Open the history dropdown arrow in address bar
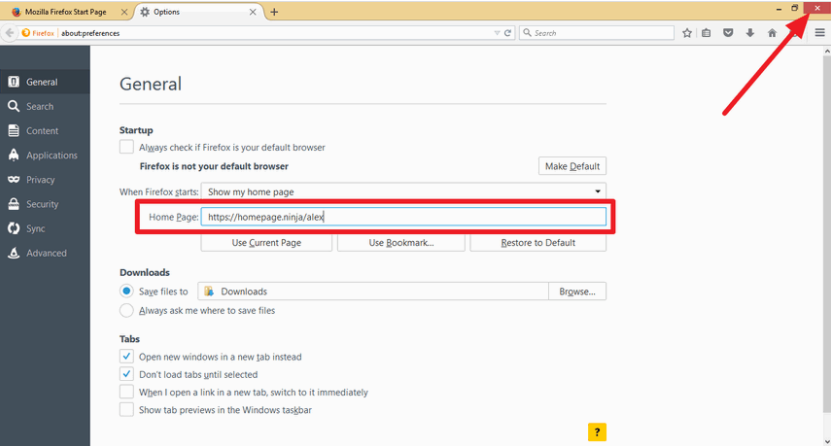The height and width of the screenshot is (446, 831). pyautogui.click(x=497, y=33)
